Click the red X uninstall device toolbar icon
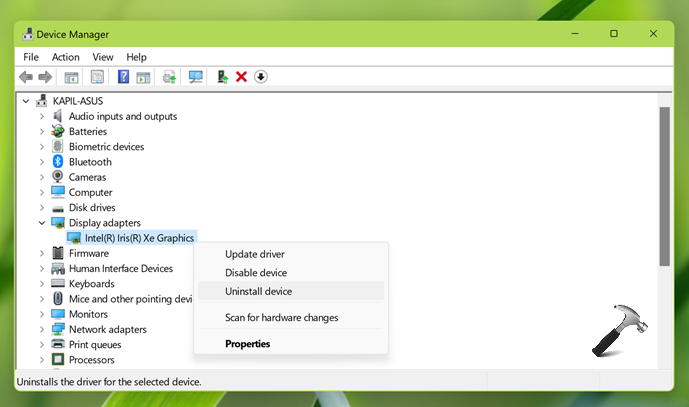This screenshot has height=407, width=689. coord(241,77)
